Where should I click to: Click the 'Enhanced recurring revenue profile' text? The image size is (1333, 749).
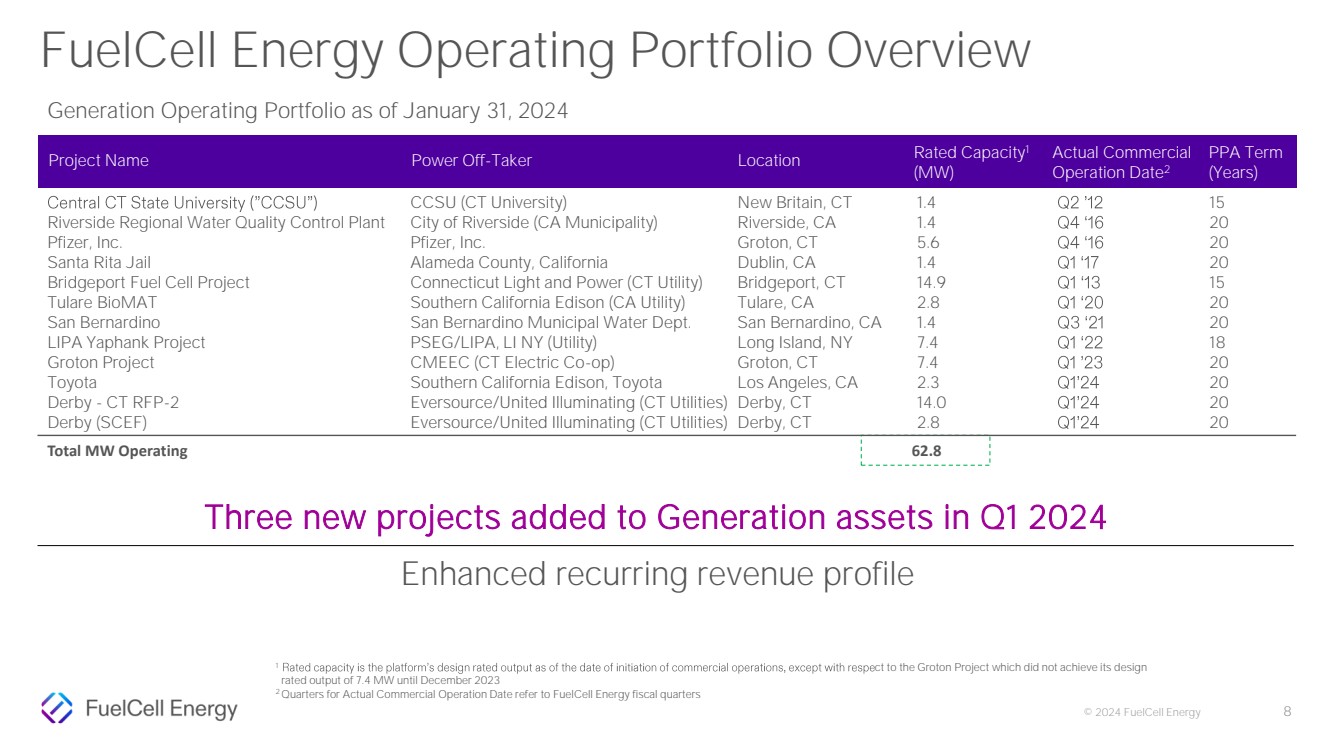pos(658,574)
